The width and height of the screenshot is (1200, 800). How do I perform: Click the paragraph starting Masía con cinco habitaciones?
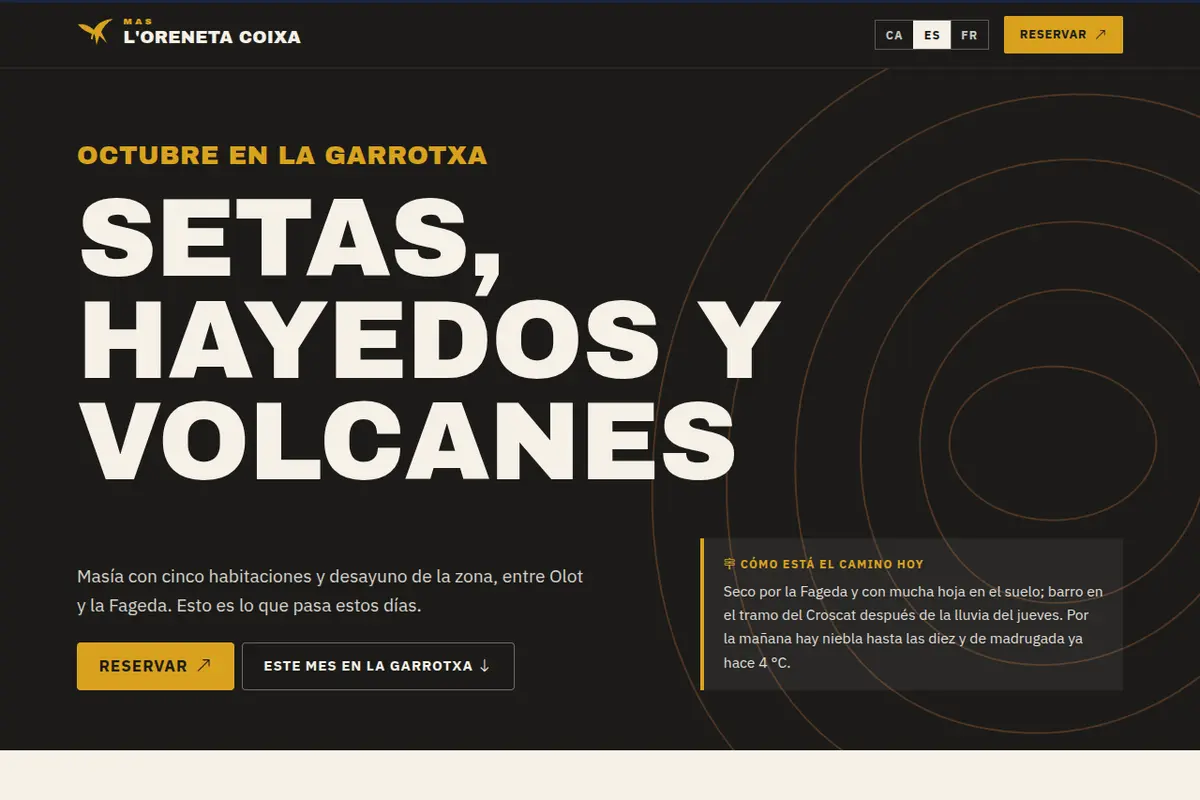330,591
